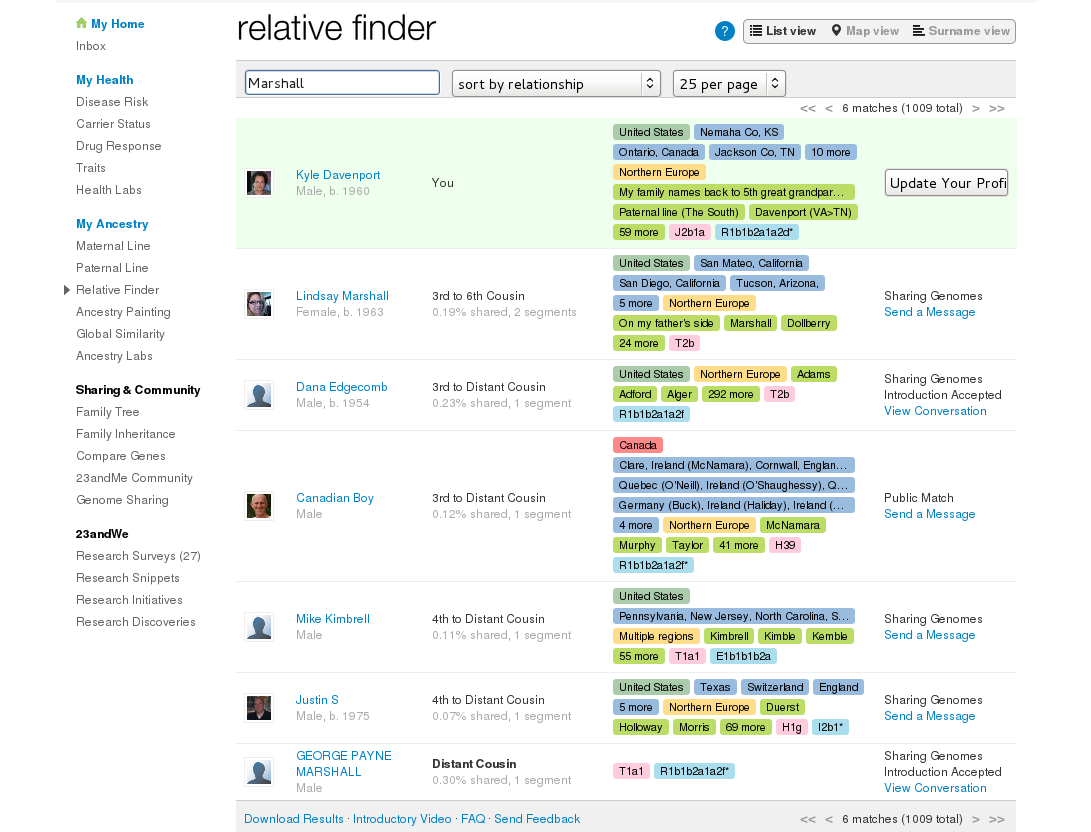Expand Dana Edgecomb's 292 more surnames tag
Viewport: 1091px width, 832px height.
coord(731,394)
